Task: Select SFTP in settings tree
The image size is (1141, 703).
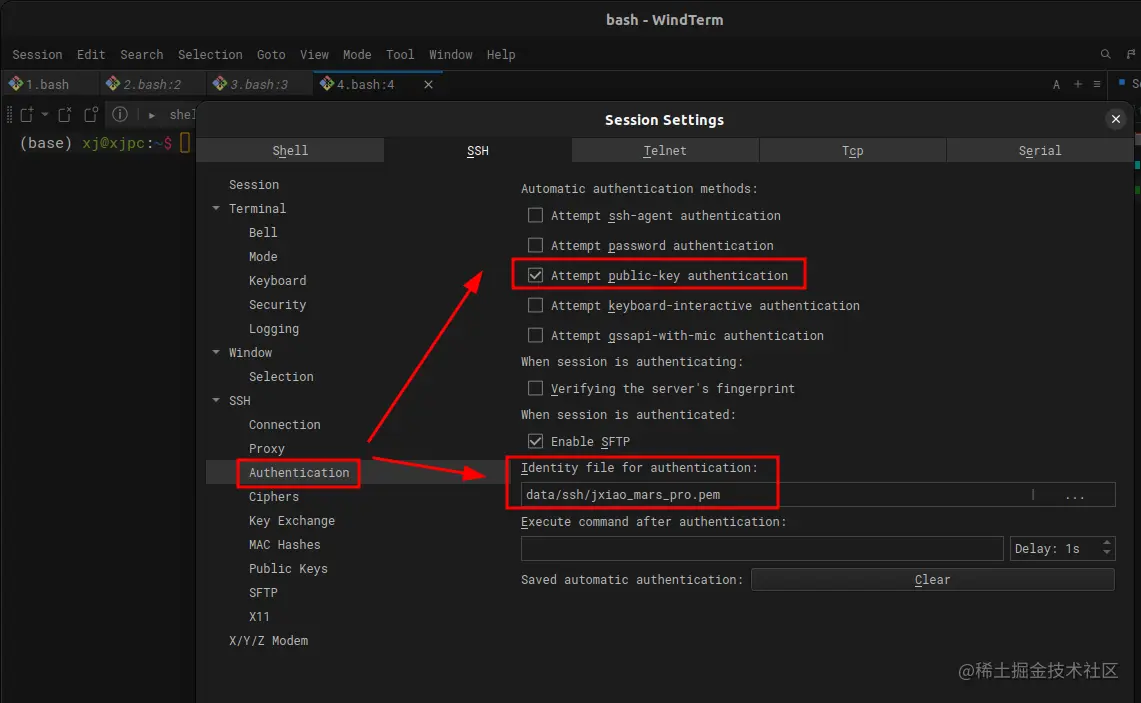Action: (x=263, y=593)
